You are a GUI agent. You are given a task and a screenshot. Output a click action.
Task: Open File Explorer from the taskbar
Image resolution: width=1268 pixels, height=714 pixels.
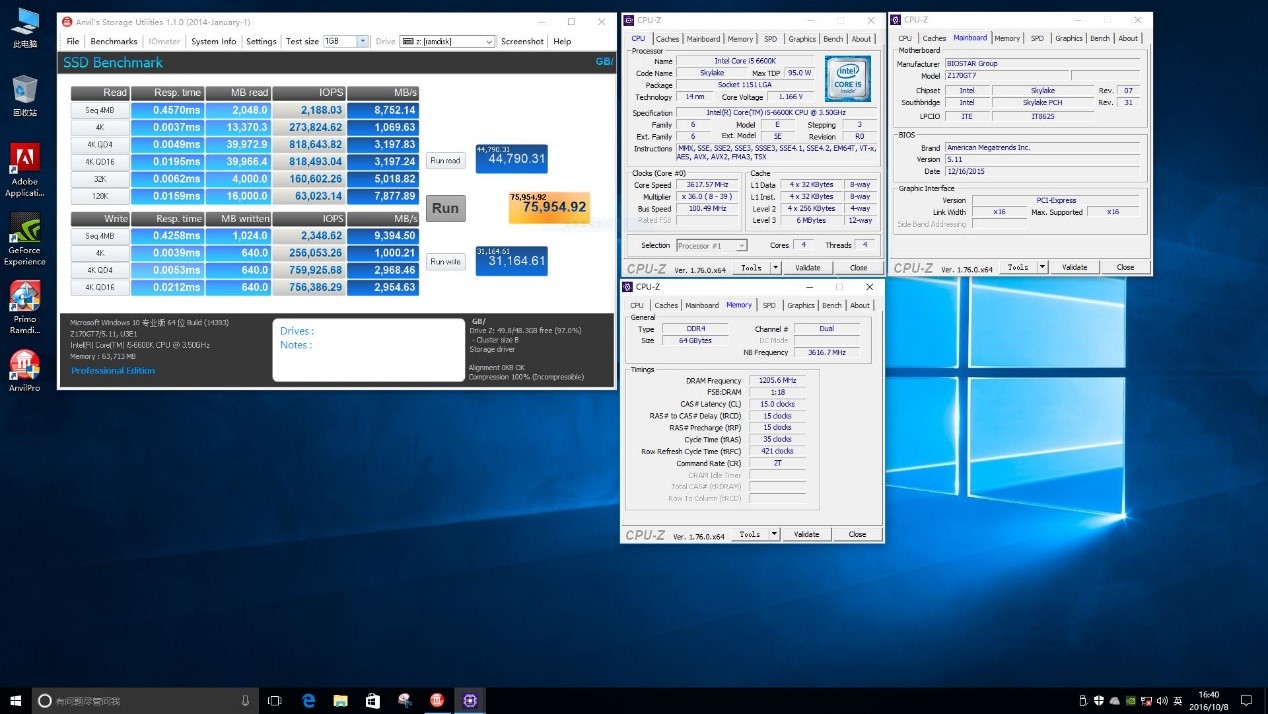tap(340, 701)
